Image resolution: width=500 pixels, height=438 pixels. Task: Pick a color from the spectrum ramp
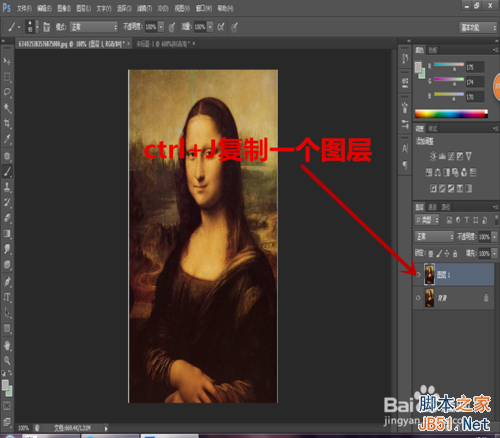(x=451, y=114)
